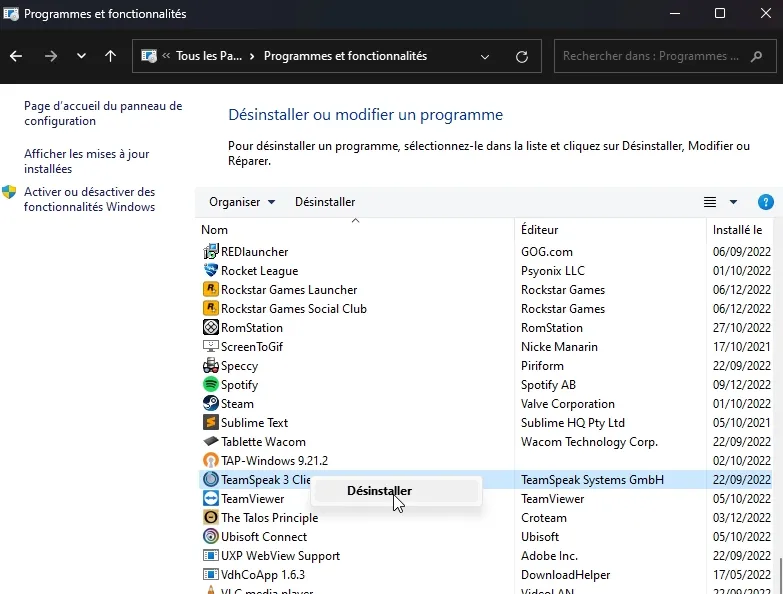Open the view options dropdown arrow

pos(733,202)
